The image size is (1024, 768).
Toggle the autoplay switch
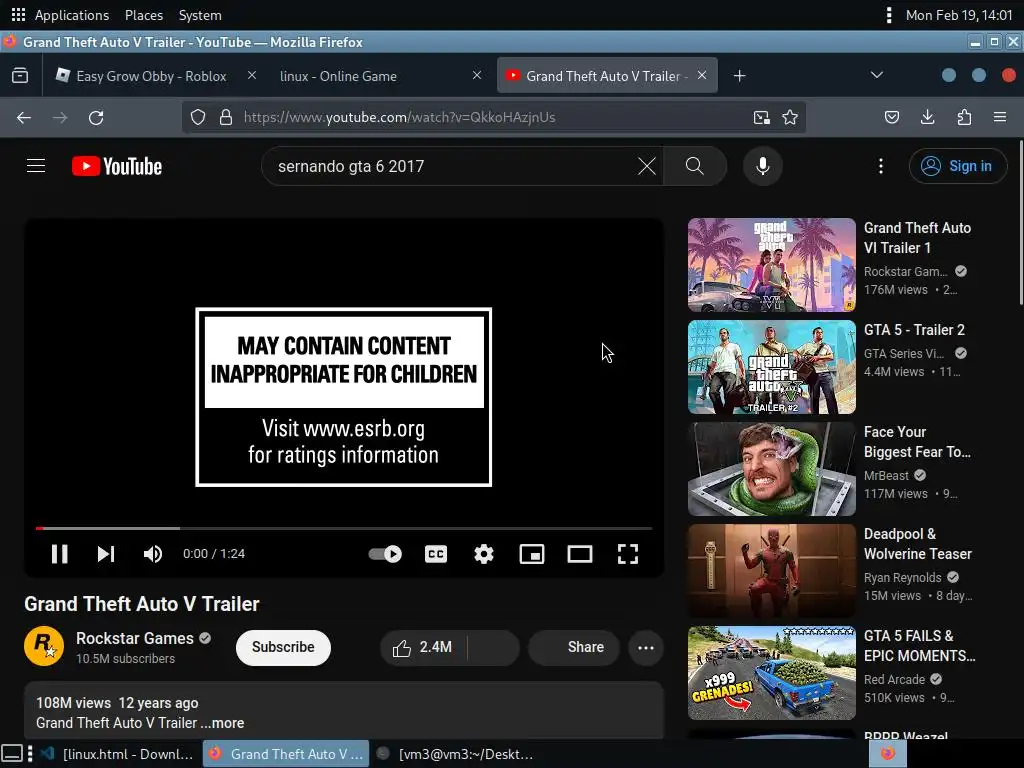pos(385,554)
